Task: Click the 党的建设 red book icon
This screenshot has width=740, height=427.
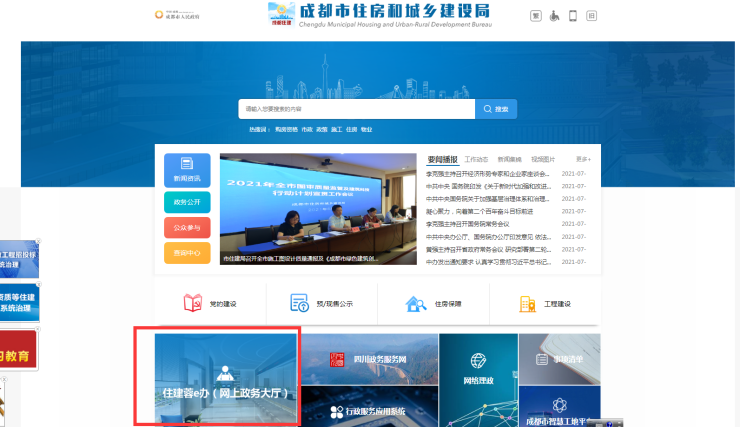Action: [x=193, y=303]
